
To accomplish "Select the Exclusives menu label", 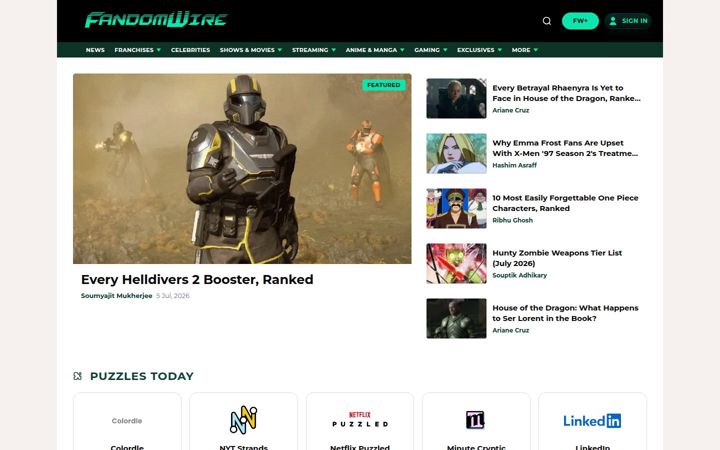I will pyautogui.click(x=476, y=50).
